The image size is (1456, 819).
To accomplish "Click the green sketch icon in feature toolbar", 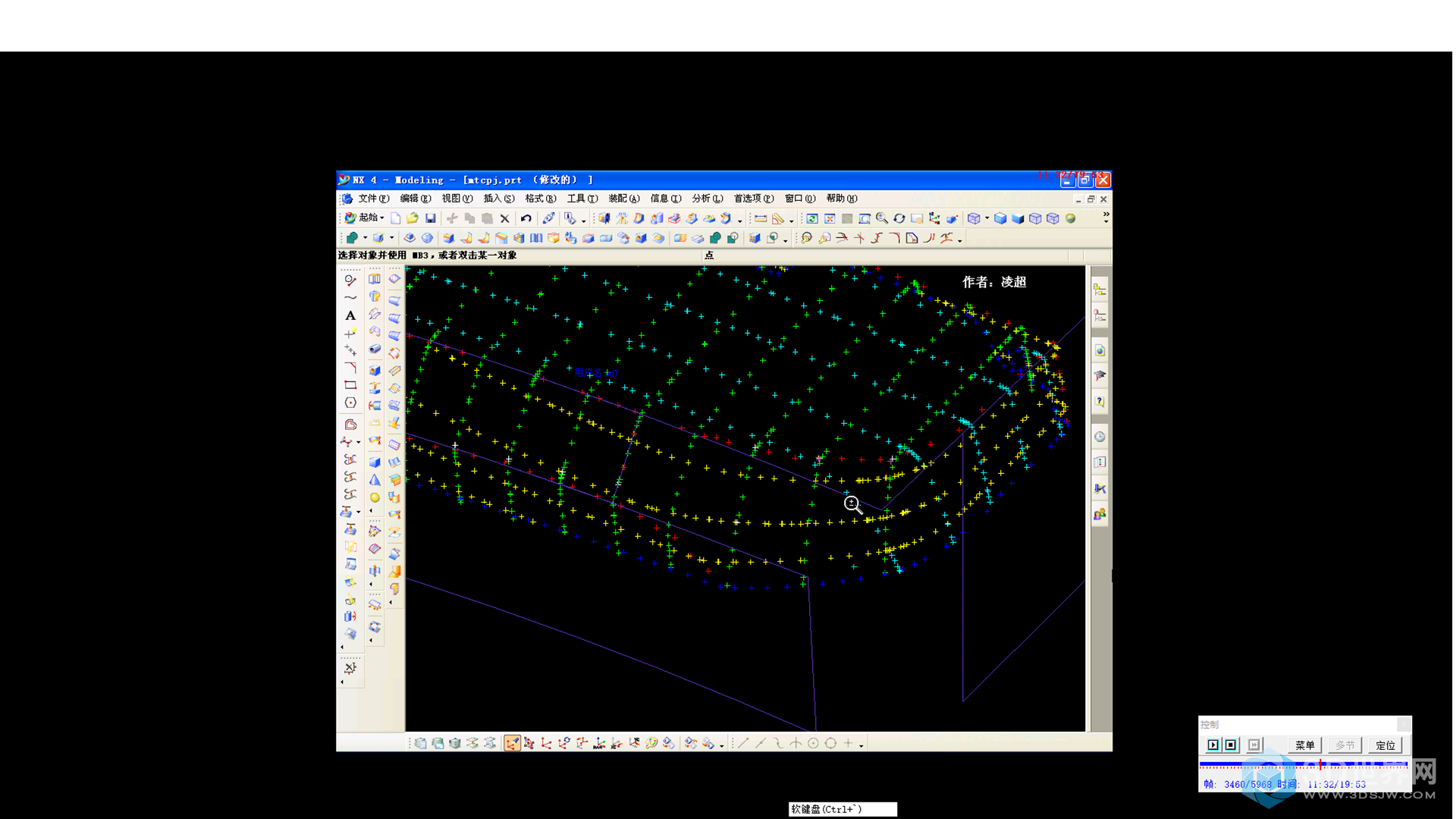I will (x=352, y=238).
